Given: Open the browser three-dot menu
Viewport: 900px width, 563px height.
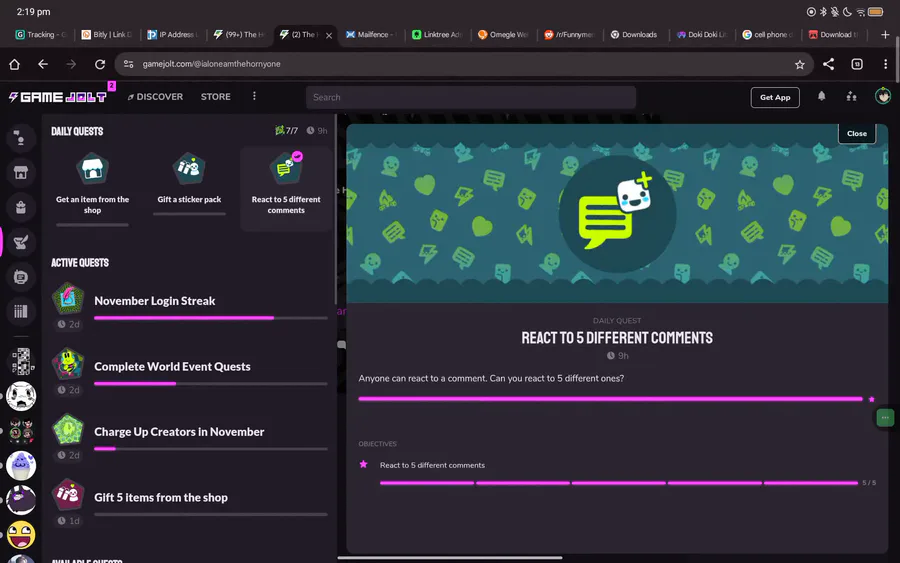Looking at the screenshot, I should coord(886,64).
